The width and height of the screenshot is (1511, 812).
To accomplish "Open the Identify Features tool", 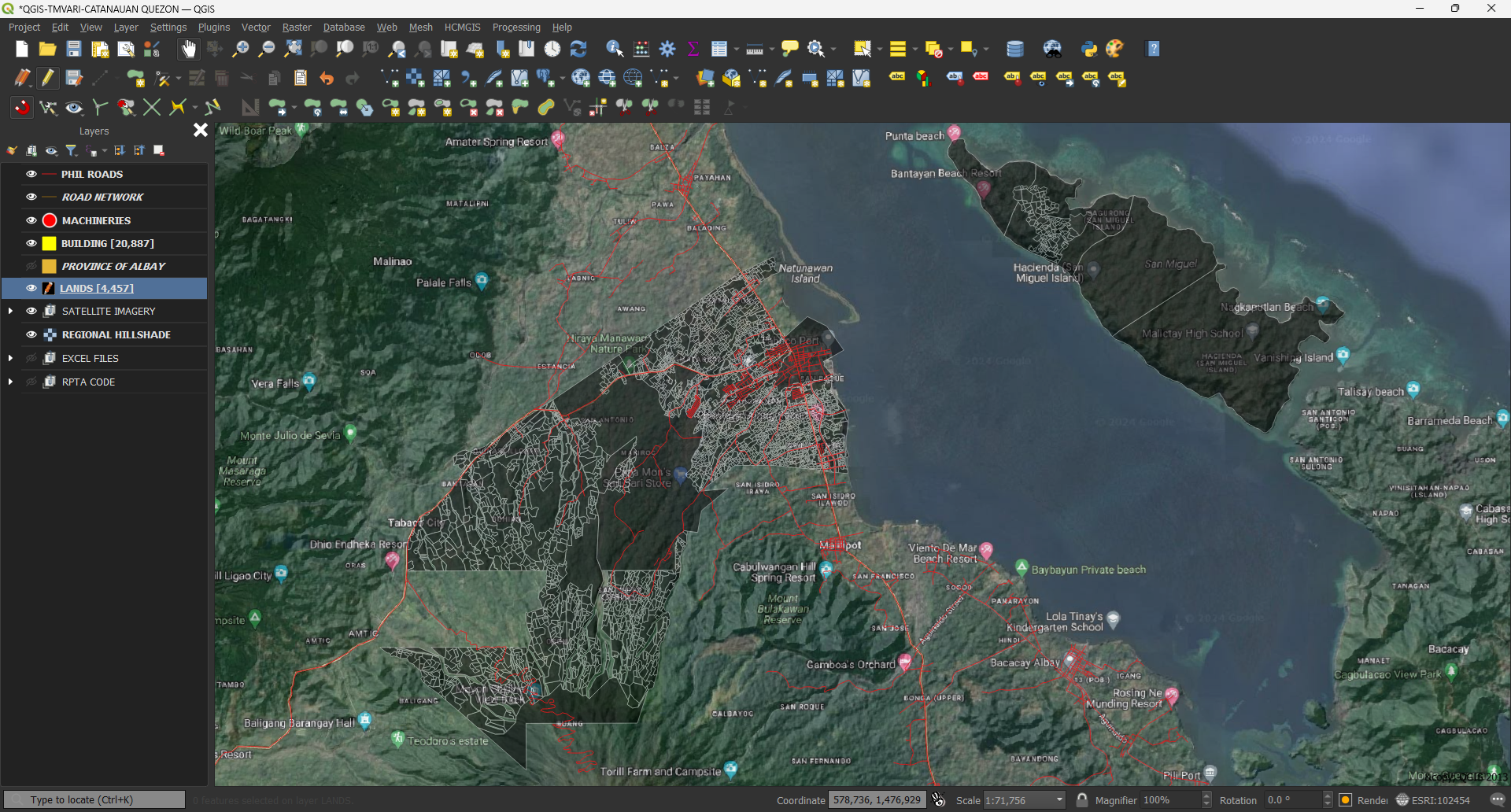I will [x=615, y=49].
